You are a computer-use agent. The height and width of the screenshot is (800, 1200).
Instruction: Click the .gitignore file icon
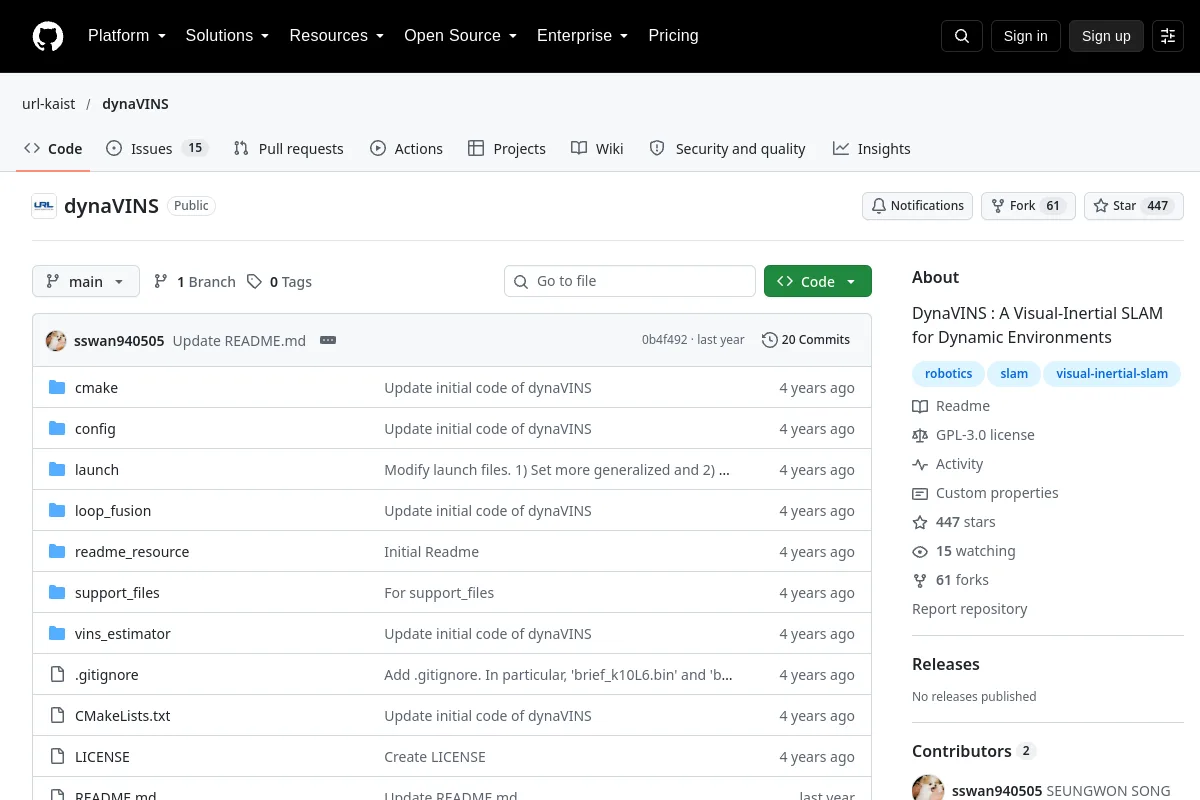(57, 675)
